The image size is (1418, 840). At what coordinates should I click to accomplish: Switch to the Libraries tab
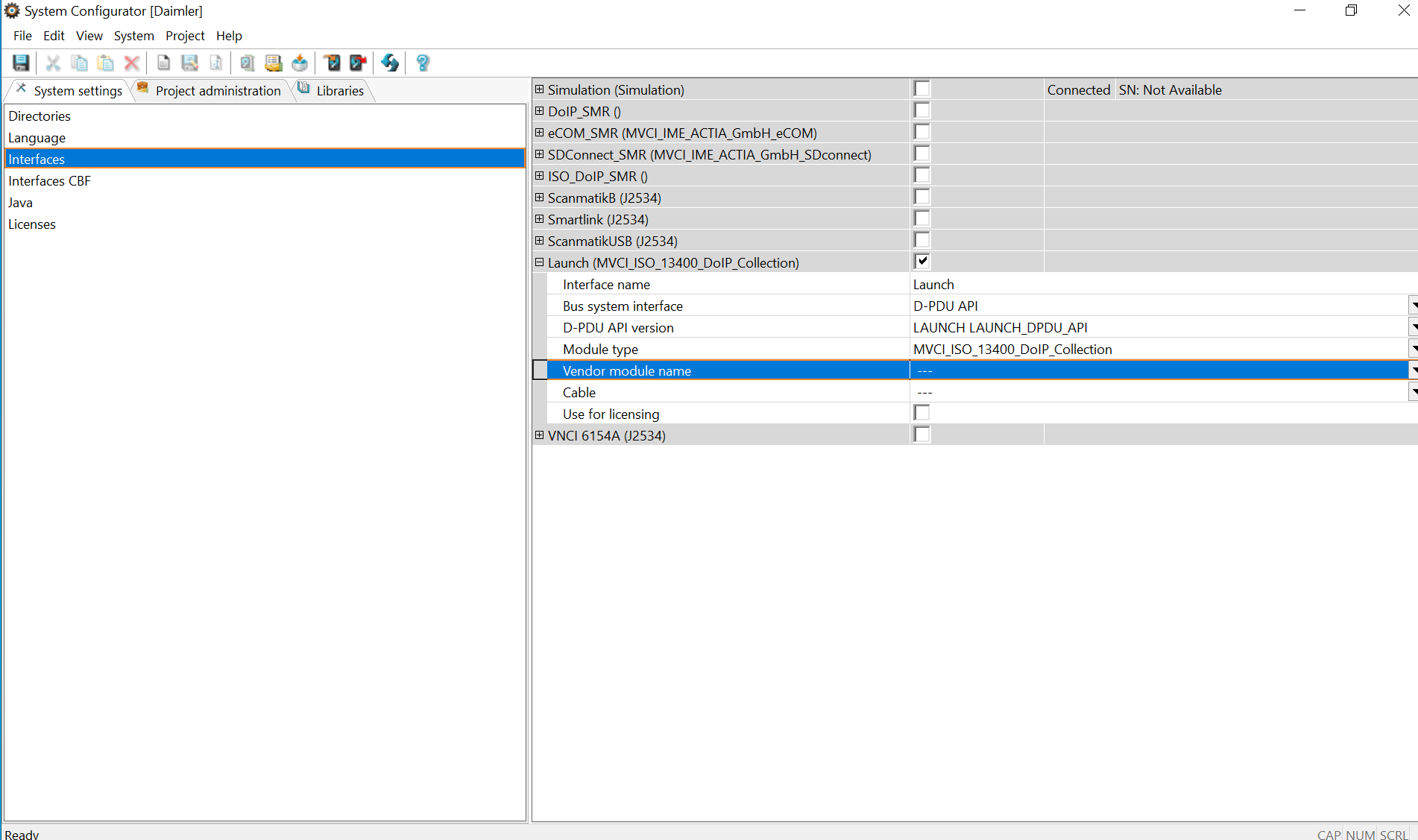pyautogui.click(x=332, y=90)
